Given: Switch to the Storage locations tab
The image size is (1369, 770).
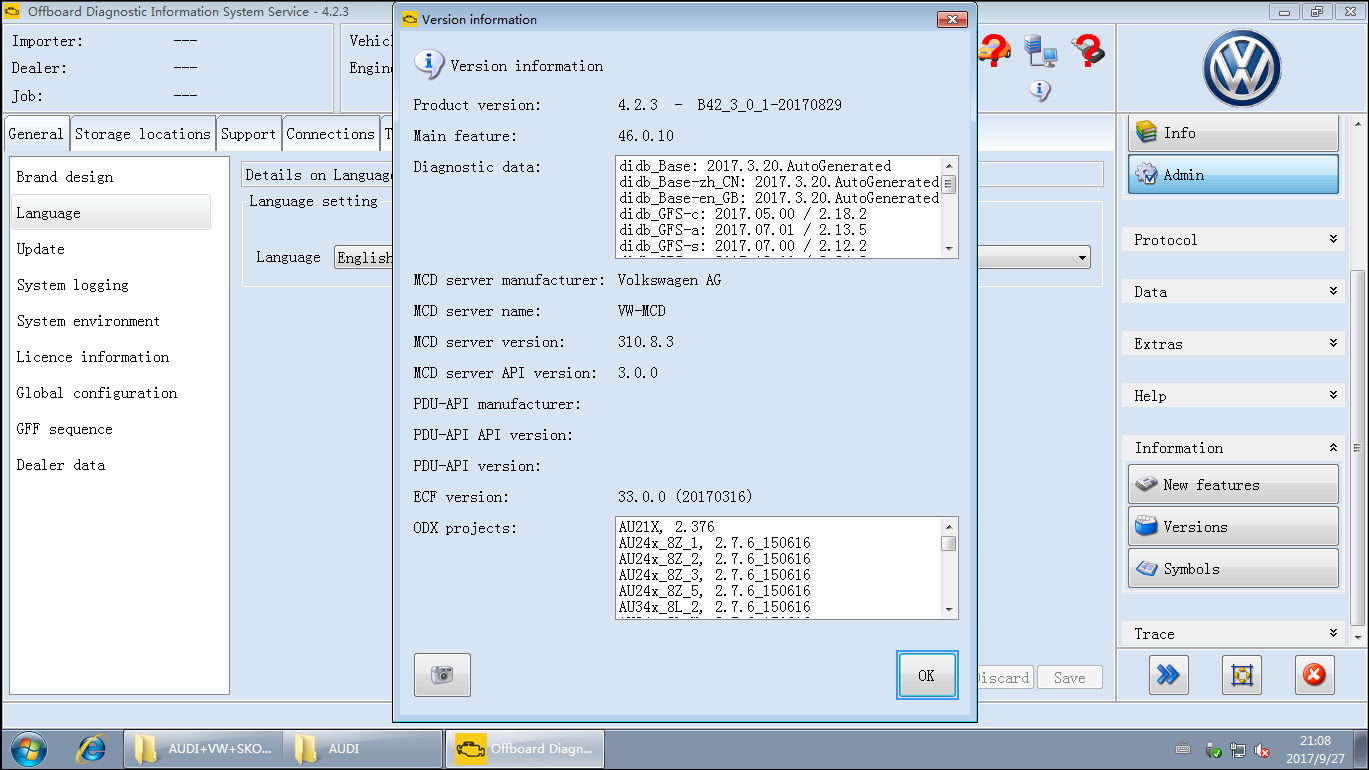Looking at the screenshot, I should [142, 133].
